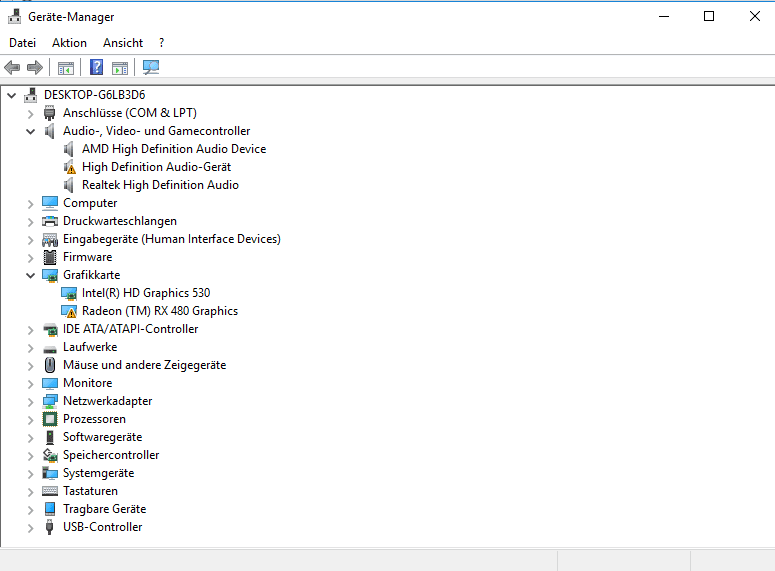Click the keyboard icon beside Tastaturen
775x571 pixels.
(50, 491)
